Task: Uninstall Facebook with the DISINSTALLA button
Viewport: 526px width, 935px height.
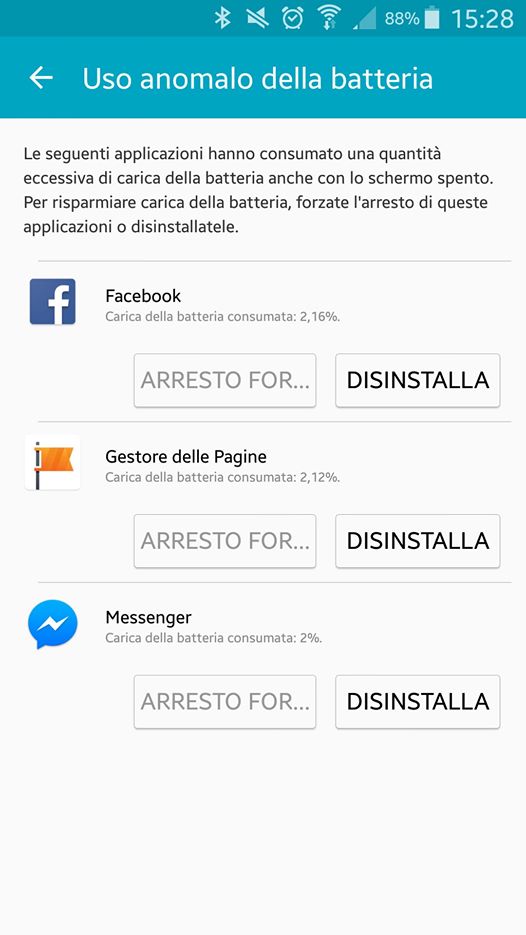Action: (417, 380)
